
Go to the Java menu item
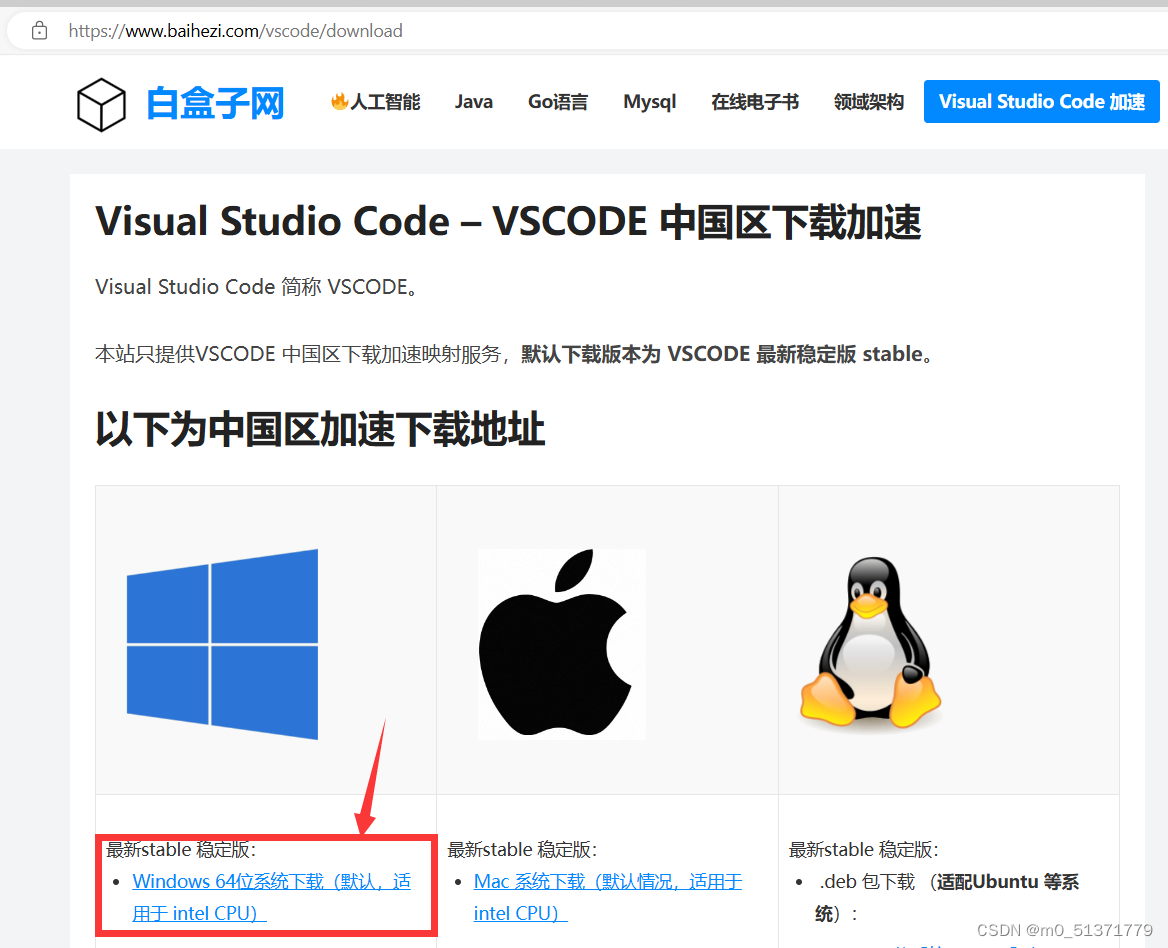474,101
